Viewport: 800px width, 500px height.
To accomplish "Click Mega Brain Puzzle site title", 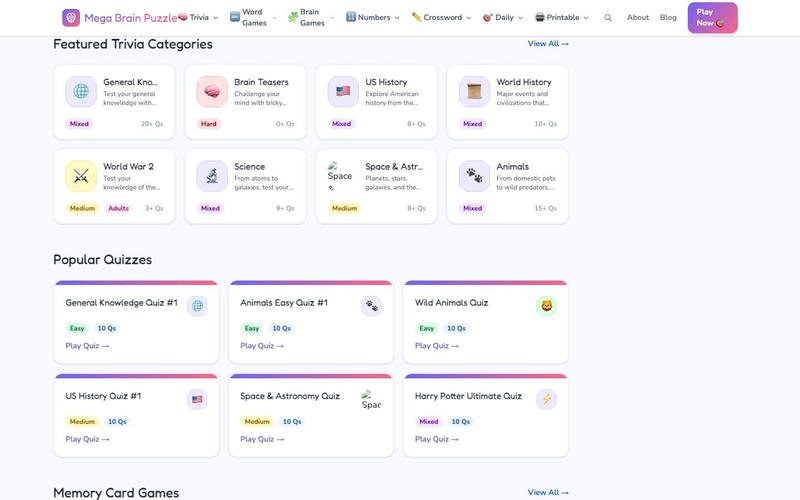I will click(x=131, y=18).
